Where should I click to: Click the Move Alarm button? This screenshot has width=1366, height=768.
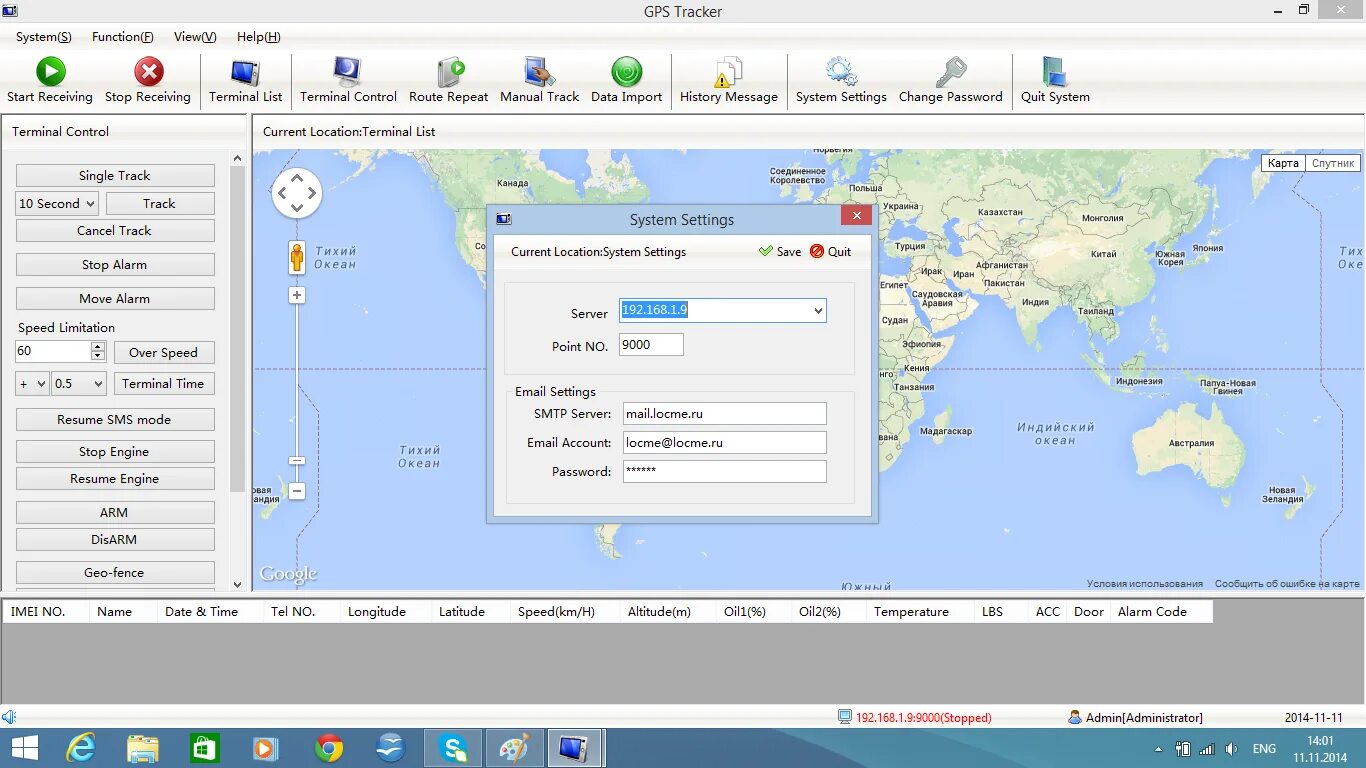(x=115, y=298)
